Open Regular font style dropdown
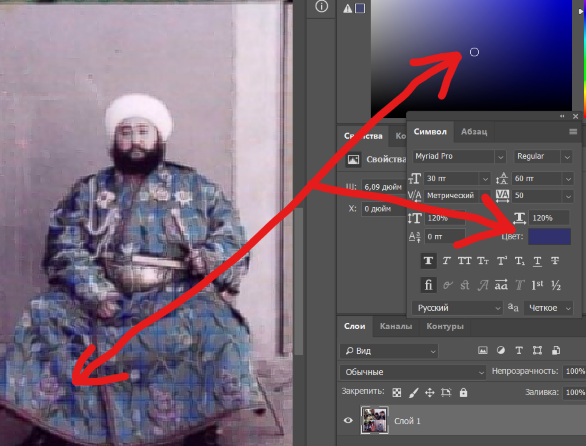Image resolution: width=586 pixels, height=446 pixels. [567, 157]
